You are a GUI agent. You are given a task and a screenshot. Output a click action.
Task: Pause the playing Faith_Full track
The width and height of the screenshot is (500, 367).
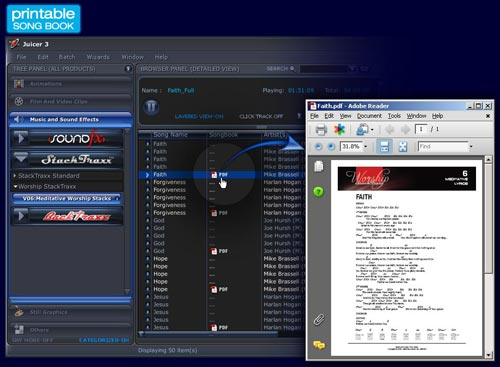point(151,107)
